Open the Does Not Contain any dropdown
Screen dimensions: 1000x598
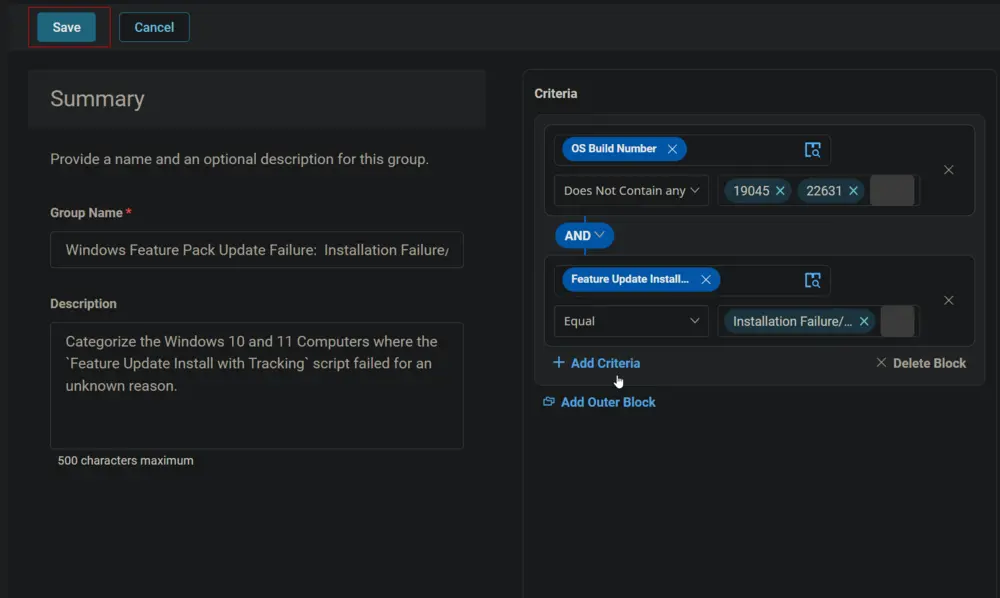coord(631,191)
